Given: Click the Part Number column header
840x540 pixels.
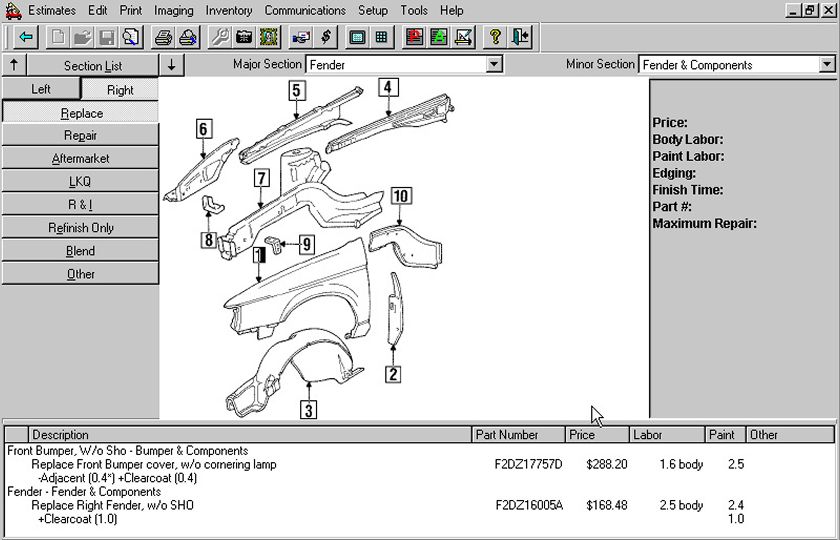Looking at the screenshot, I should point(519,434).
